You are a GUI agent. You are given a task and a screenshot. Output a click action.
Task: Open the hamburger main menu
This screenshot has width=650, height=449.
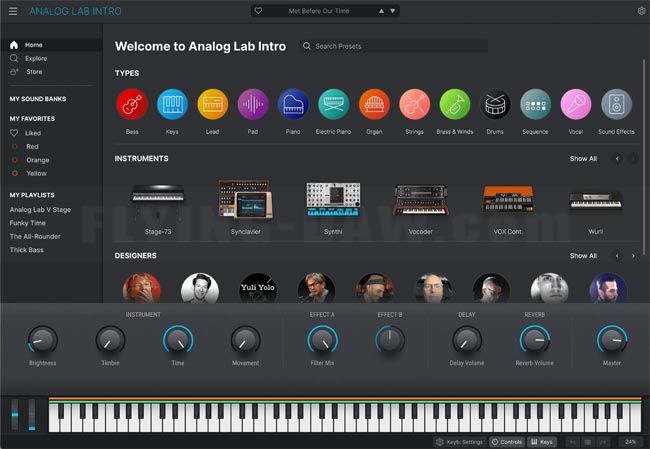coord(14,11)
